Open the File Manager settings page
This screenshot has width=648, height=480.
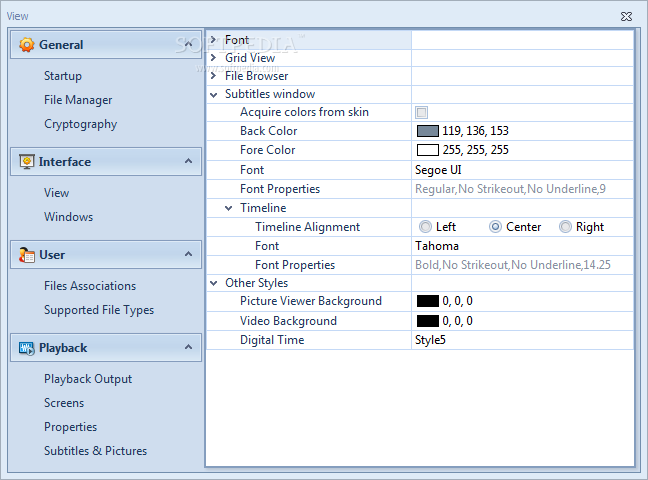(78, 100)
